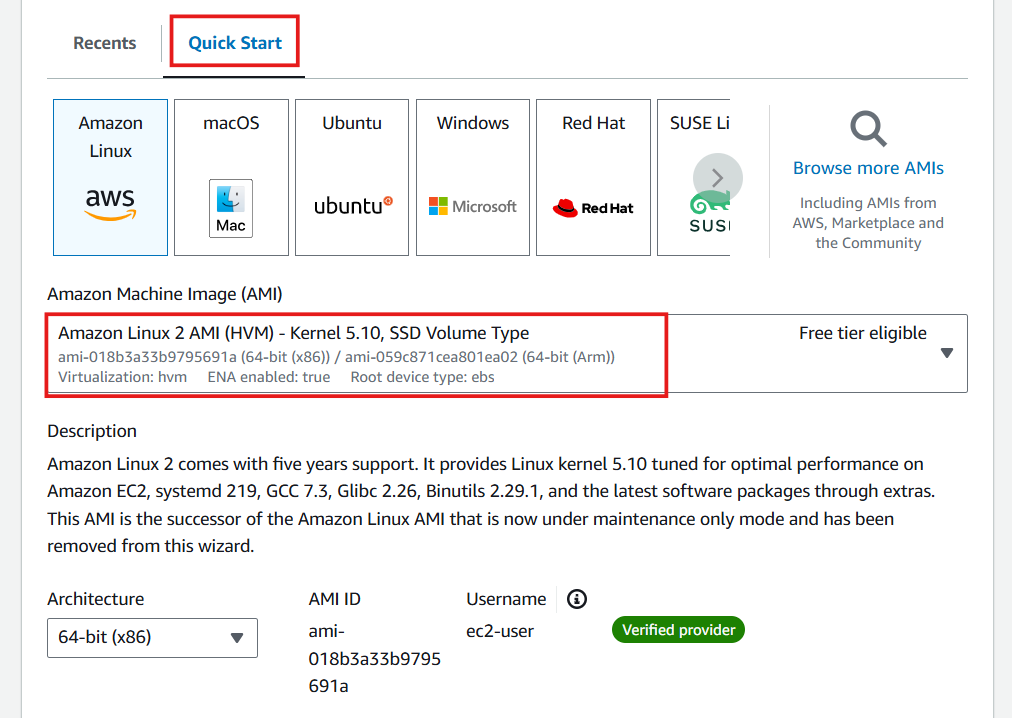This screenshot has width=1012, height=718.
Task: Click the Microsoft logo
Action: pyautogui.click(x=472, y=207)
